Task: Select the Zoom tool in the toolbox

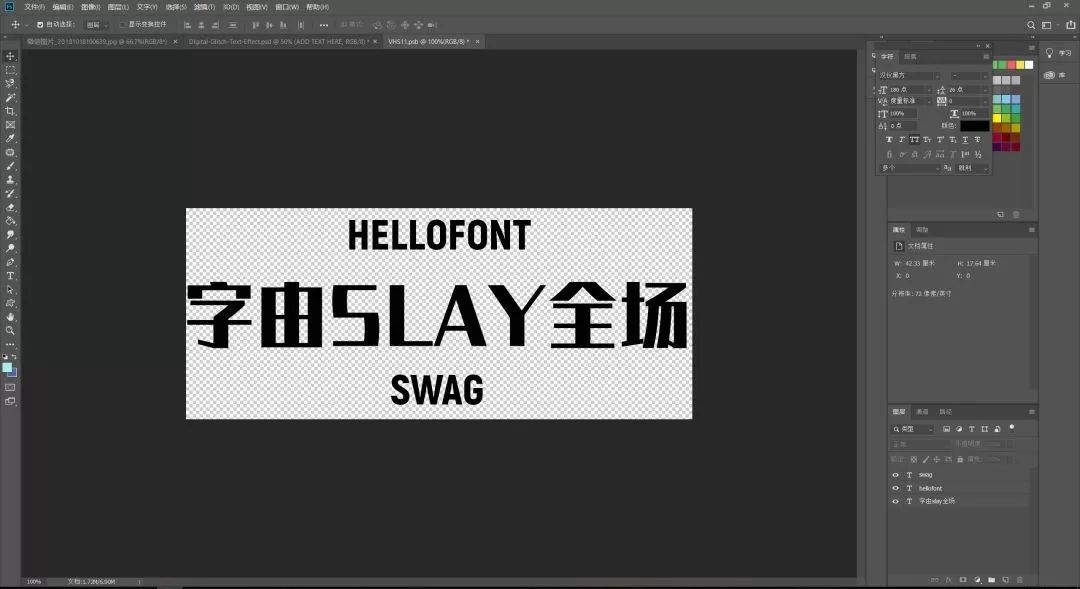Action: (11, 330)
